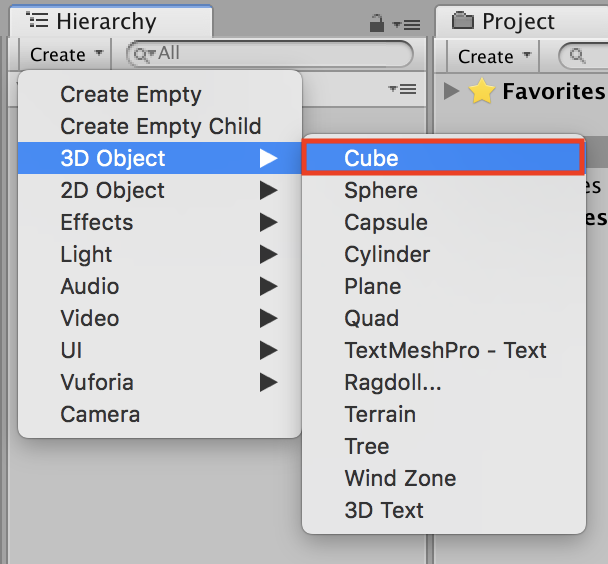Select TextMeshPro - Text option
The width and height of the screenshot is (608, 564).
pyautogui.click(x=445, y=350)
